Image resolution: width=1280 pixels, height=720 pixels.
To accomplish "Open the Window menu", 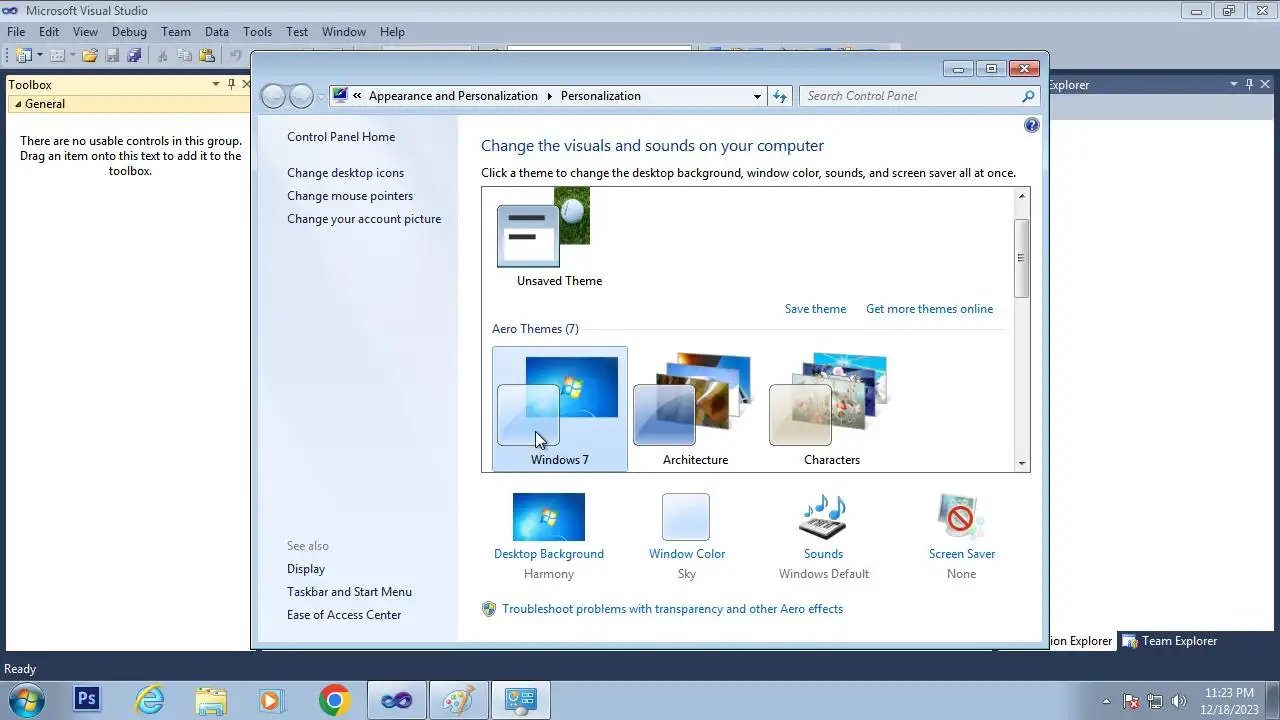I will tap(344, 32).
